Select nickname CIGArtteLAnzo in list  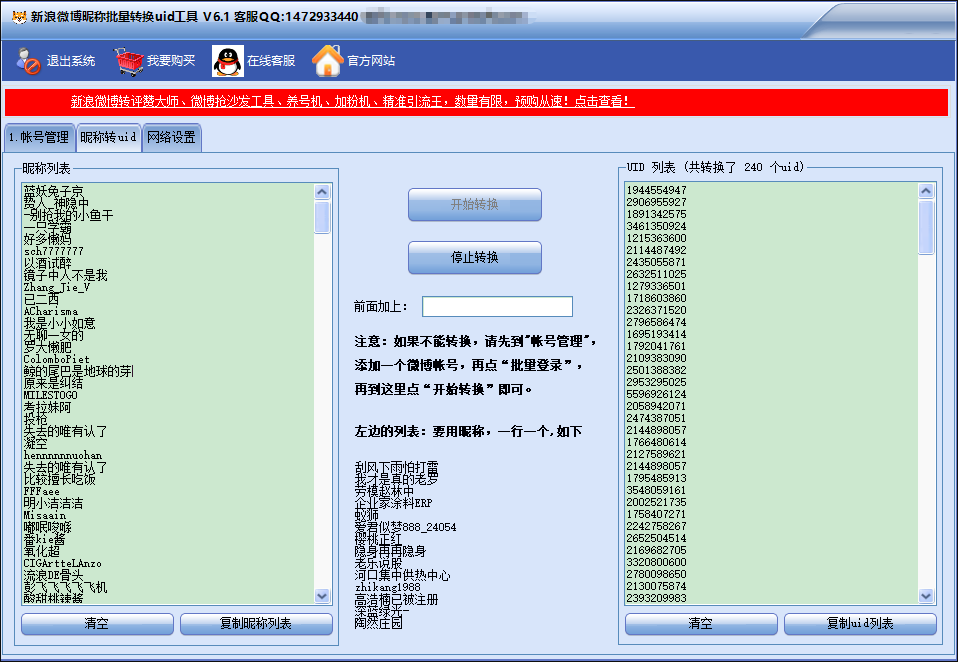62,564
